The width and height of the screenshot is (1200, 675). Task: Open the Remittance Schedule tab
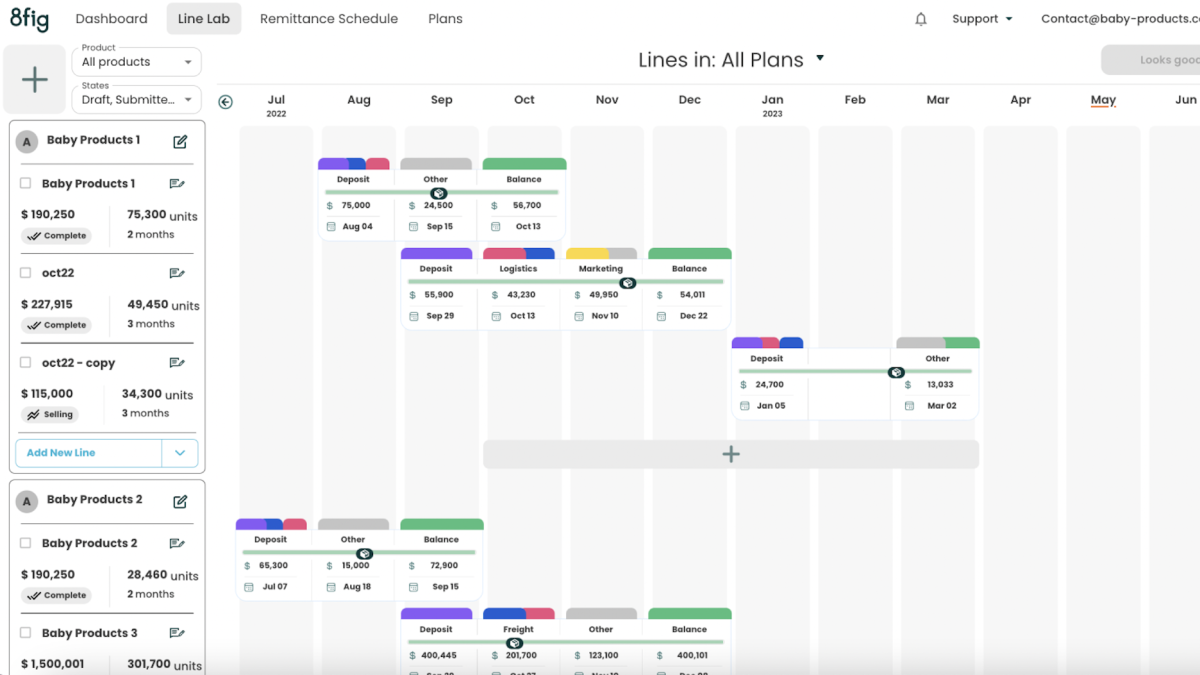329,19
